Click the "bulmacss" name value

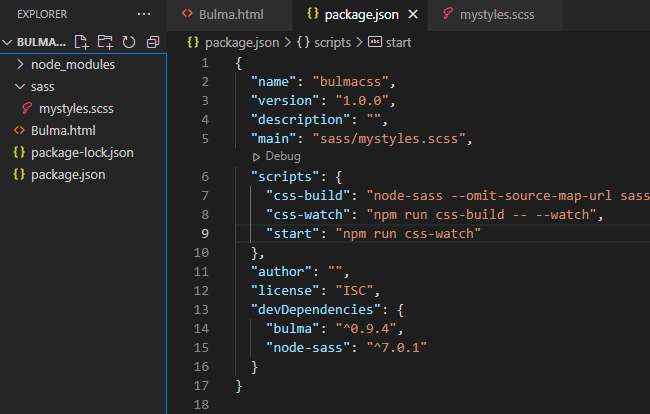point(350,82)
